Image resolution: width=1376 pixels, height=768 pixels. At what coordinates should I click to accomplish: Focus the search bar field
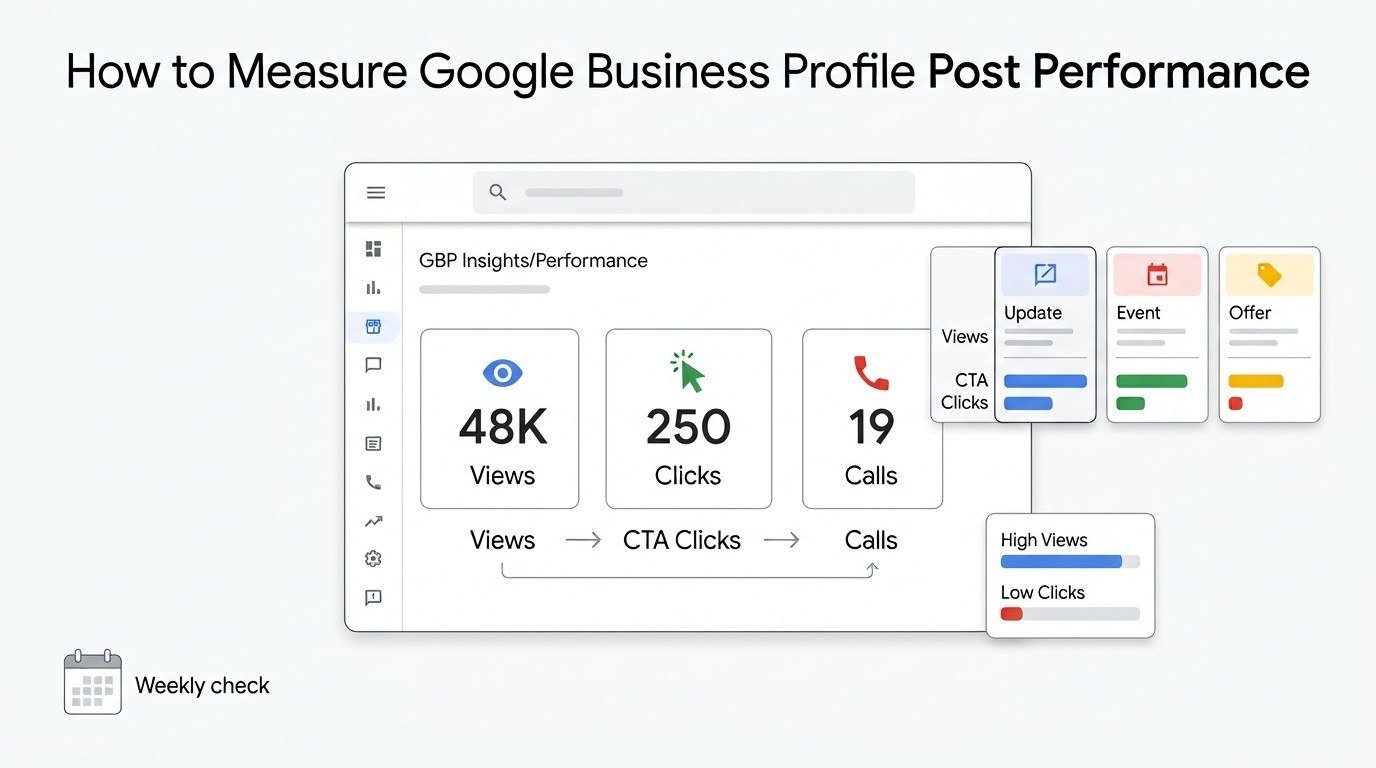(693, 192)
